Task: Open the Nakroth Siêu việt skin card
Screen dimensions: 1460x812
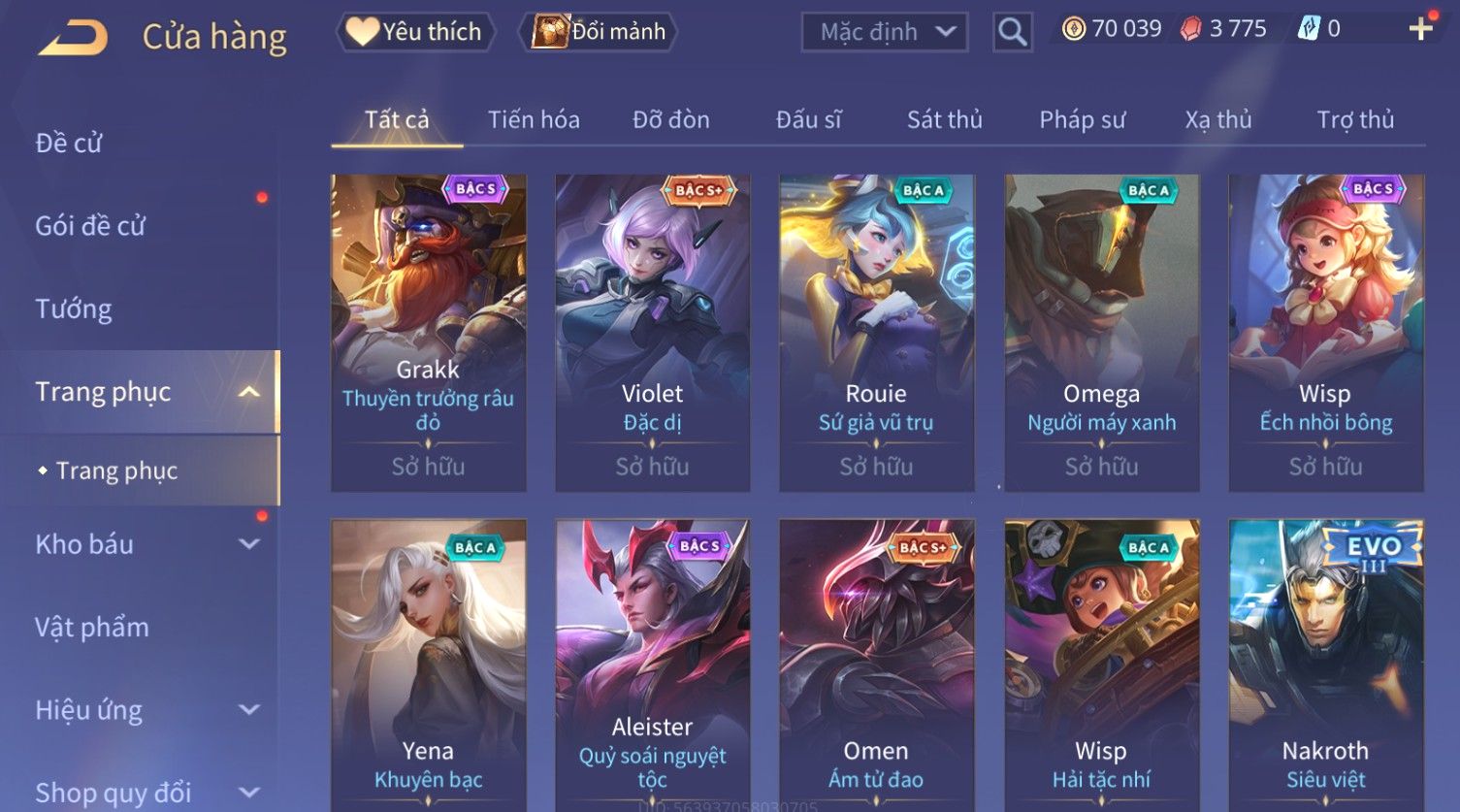Action: 1326,666
